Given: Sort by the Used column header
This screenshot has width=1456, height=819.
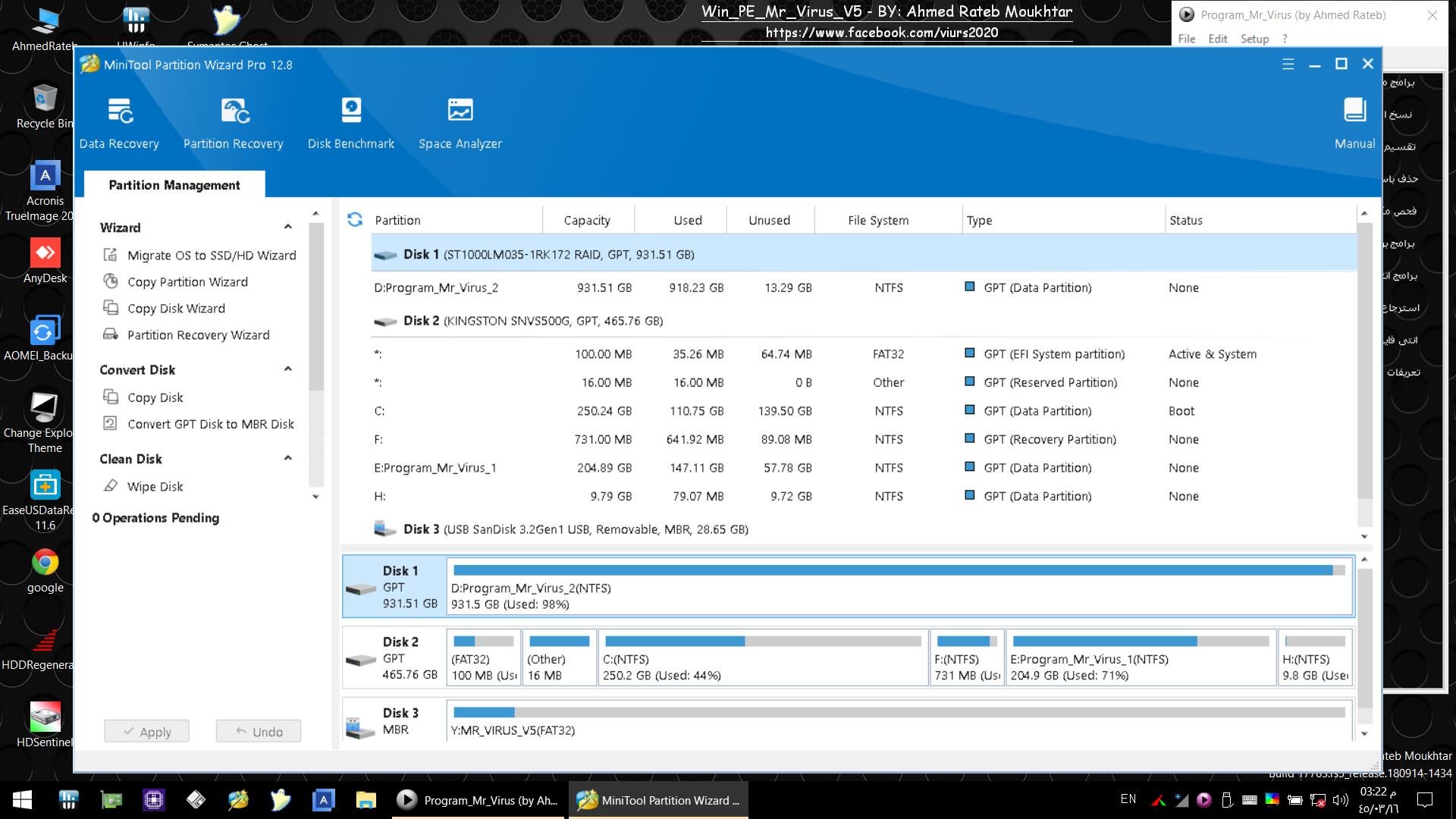Looking at the screenshot, I should [x=680, y=220].
